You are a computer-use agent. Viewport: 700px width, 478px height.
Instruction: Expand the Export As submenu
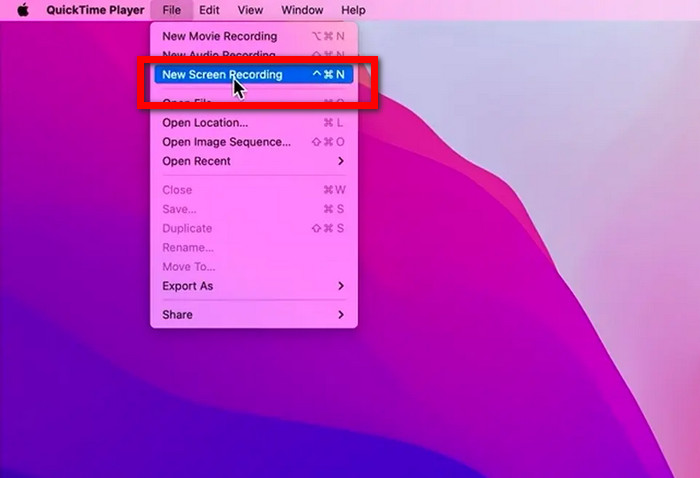[x=254, y=286]
